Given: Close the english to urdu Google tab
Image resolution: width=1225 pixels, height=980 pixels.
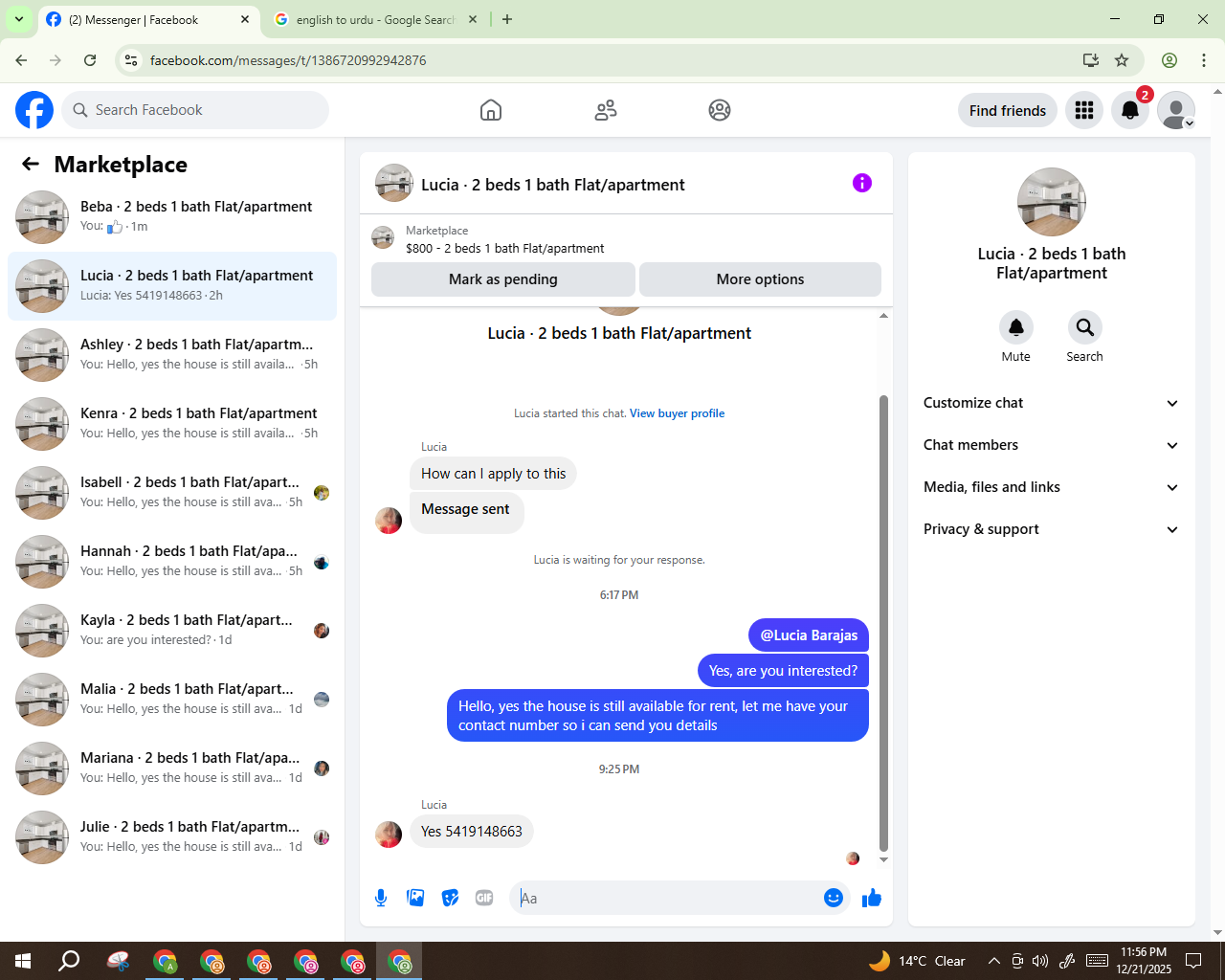Looking at the screenshot, I should point(473,19).
